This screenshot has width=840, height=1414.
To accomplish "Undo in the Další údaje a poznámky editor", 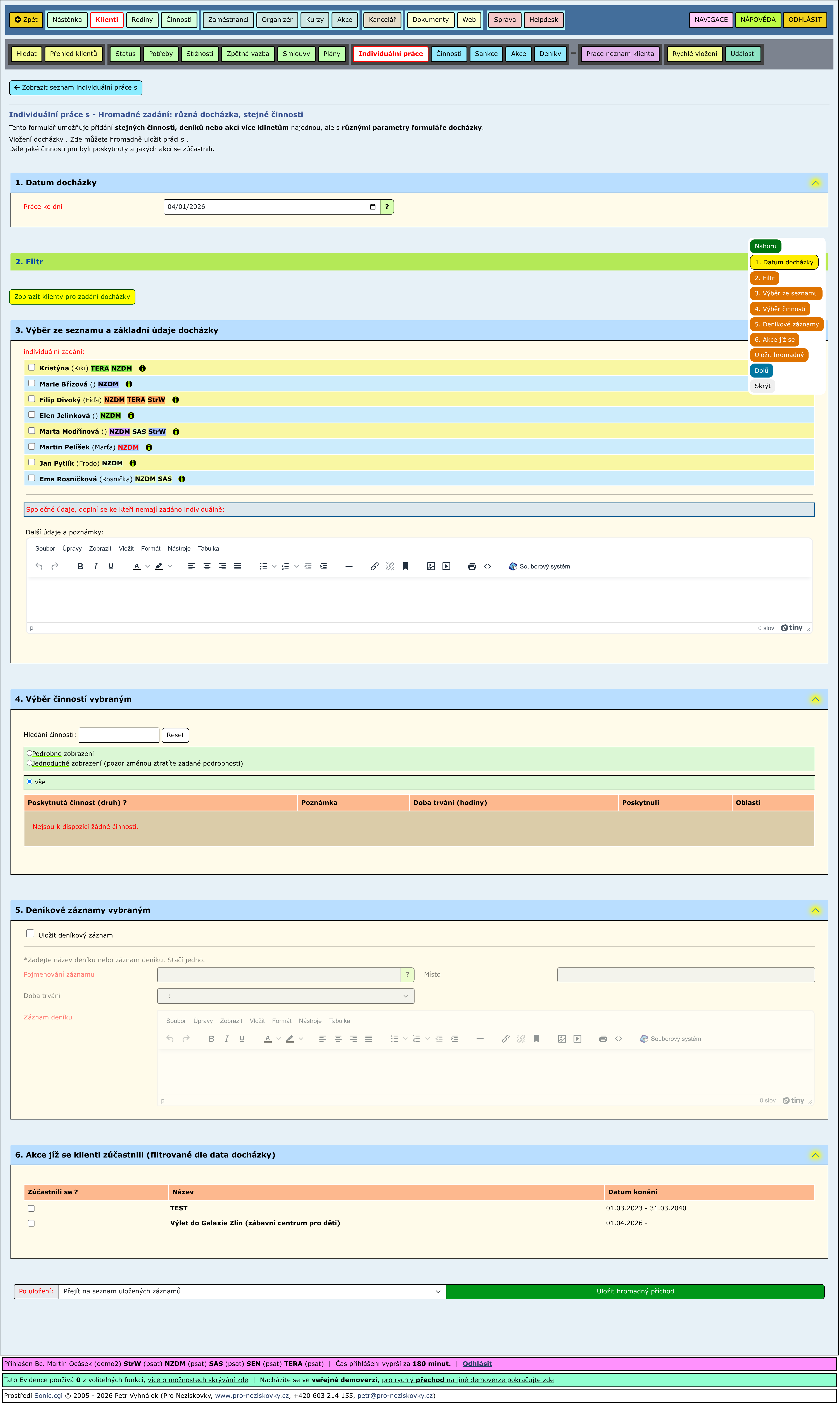I will (x=39, y=567).
